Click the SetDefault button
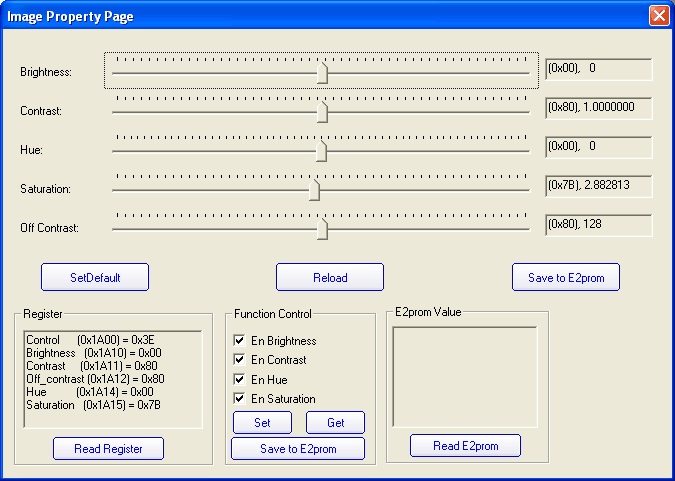Screen dimensions: 675x481 pyautogui.click(x=95, y=277)
